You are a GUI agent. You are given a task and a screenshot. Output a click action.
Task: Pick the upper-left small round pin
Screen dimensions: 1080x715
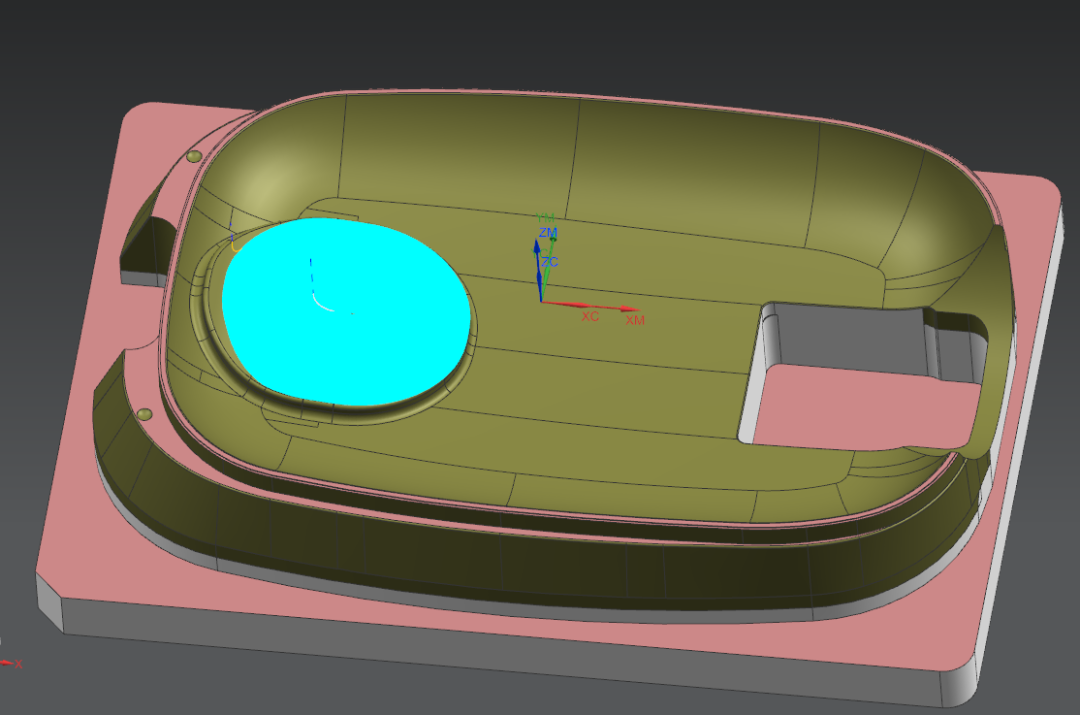click(x=194, y=156)
